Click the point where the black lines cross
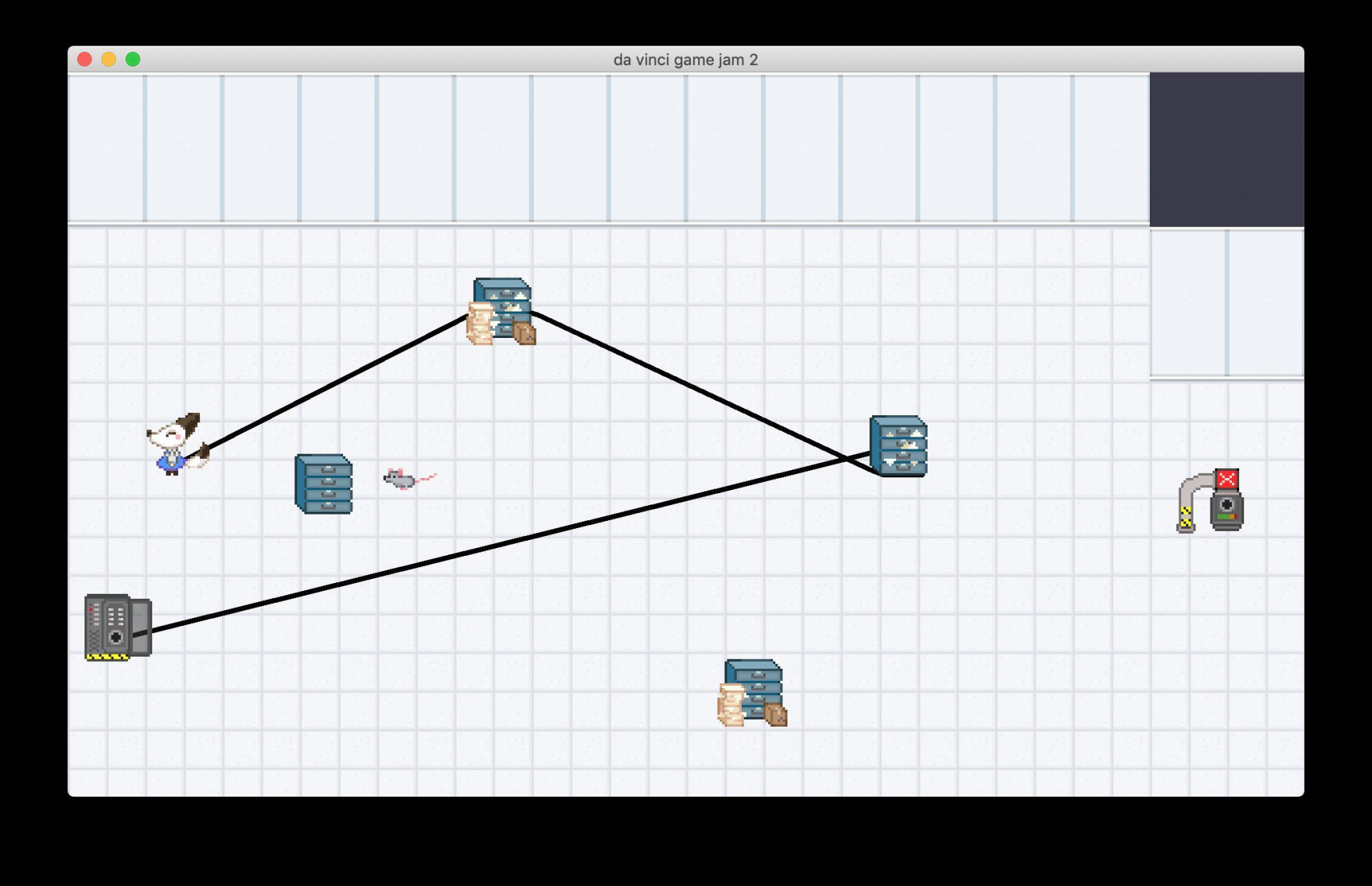Viewport: 1372px width, 886px height. [x=847, y=459]
